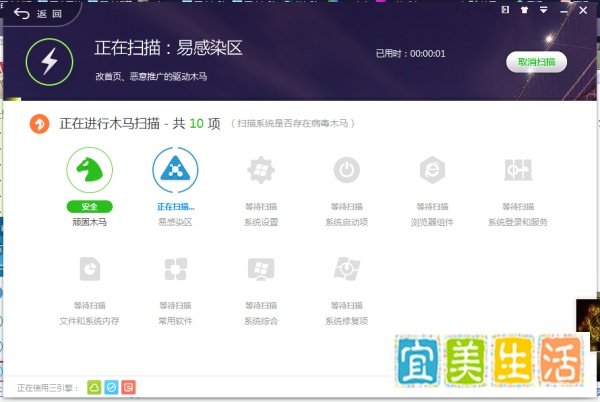Select the 系统登录和服务 icon
Screen dimensions: 600x402
pos(518,170)
